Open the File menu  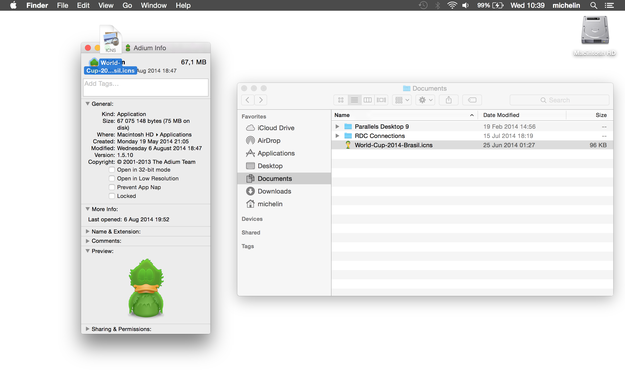(62, 5)
